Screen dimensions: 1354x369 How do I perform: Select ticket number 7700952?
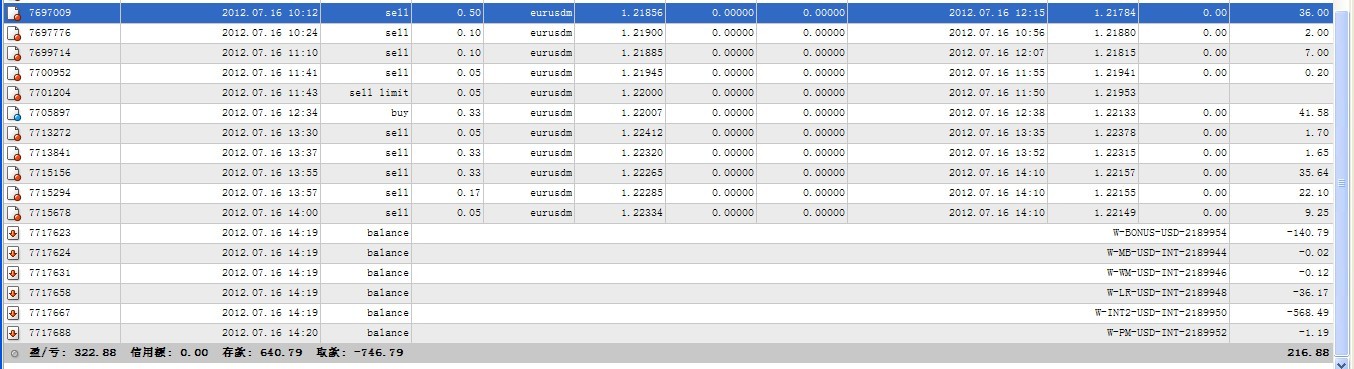[50, 73]
